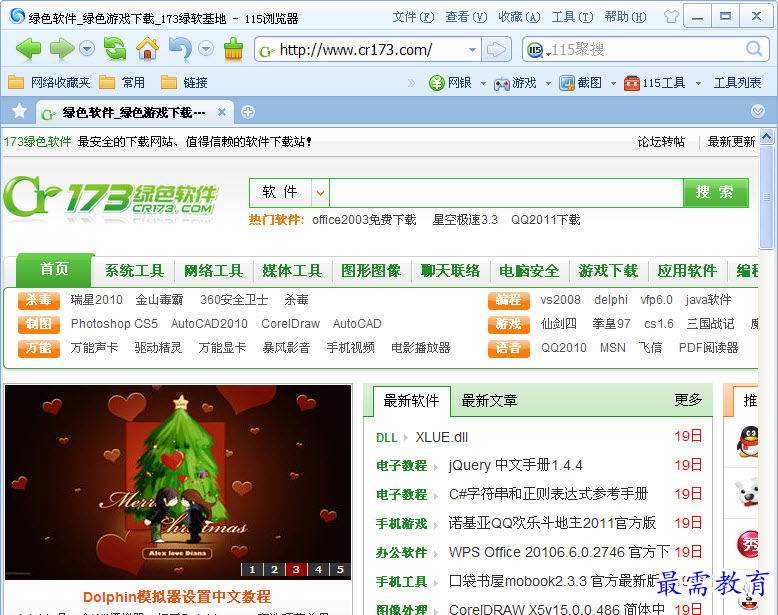778x615 pixels.
Task: Open the Photoshop CS5 link
Action: pos(114,324)
